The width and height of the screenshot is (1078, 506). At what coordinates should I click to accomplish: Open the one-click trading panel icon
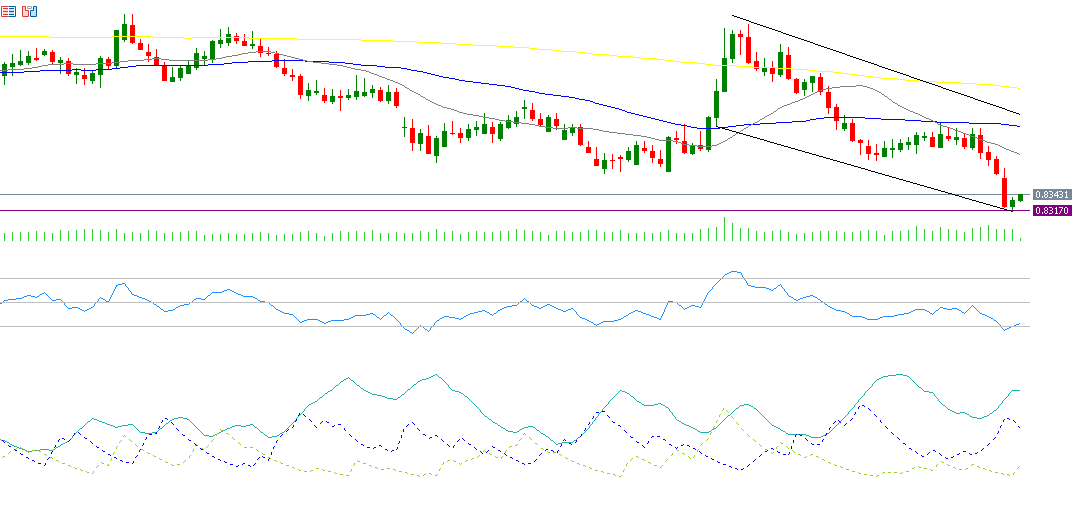pos(29,11)
